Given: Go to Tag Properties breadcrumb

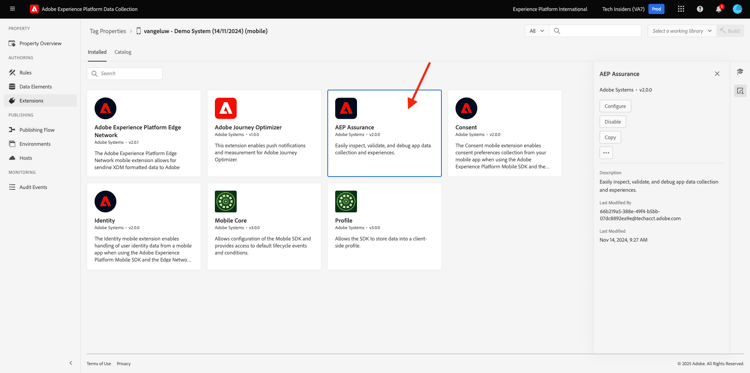Looking at the screenshot, I should coord(108,31).
